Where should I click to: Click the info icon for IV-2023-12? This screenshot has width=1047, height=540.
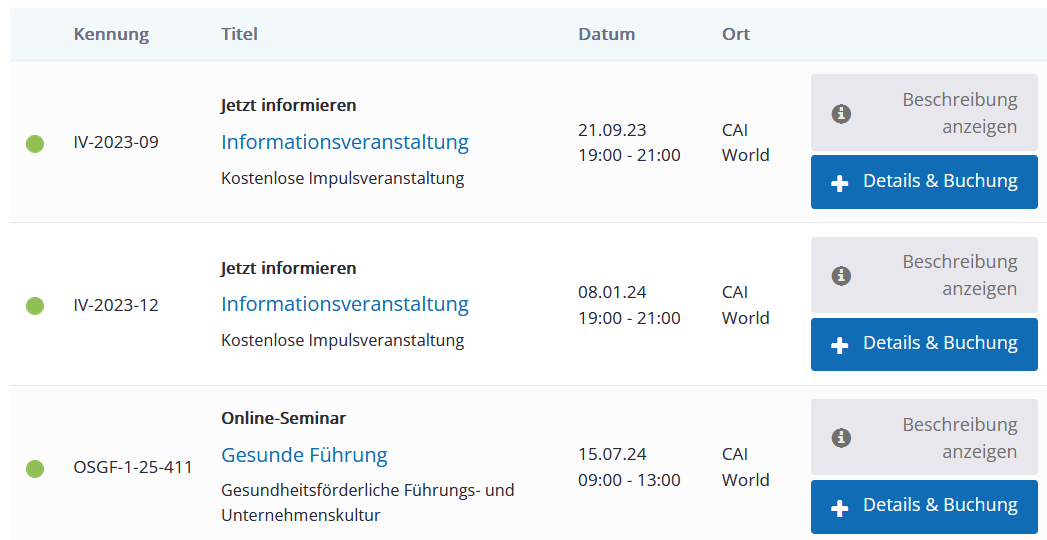[841, 276]
